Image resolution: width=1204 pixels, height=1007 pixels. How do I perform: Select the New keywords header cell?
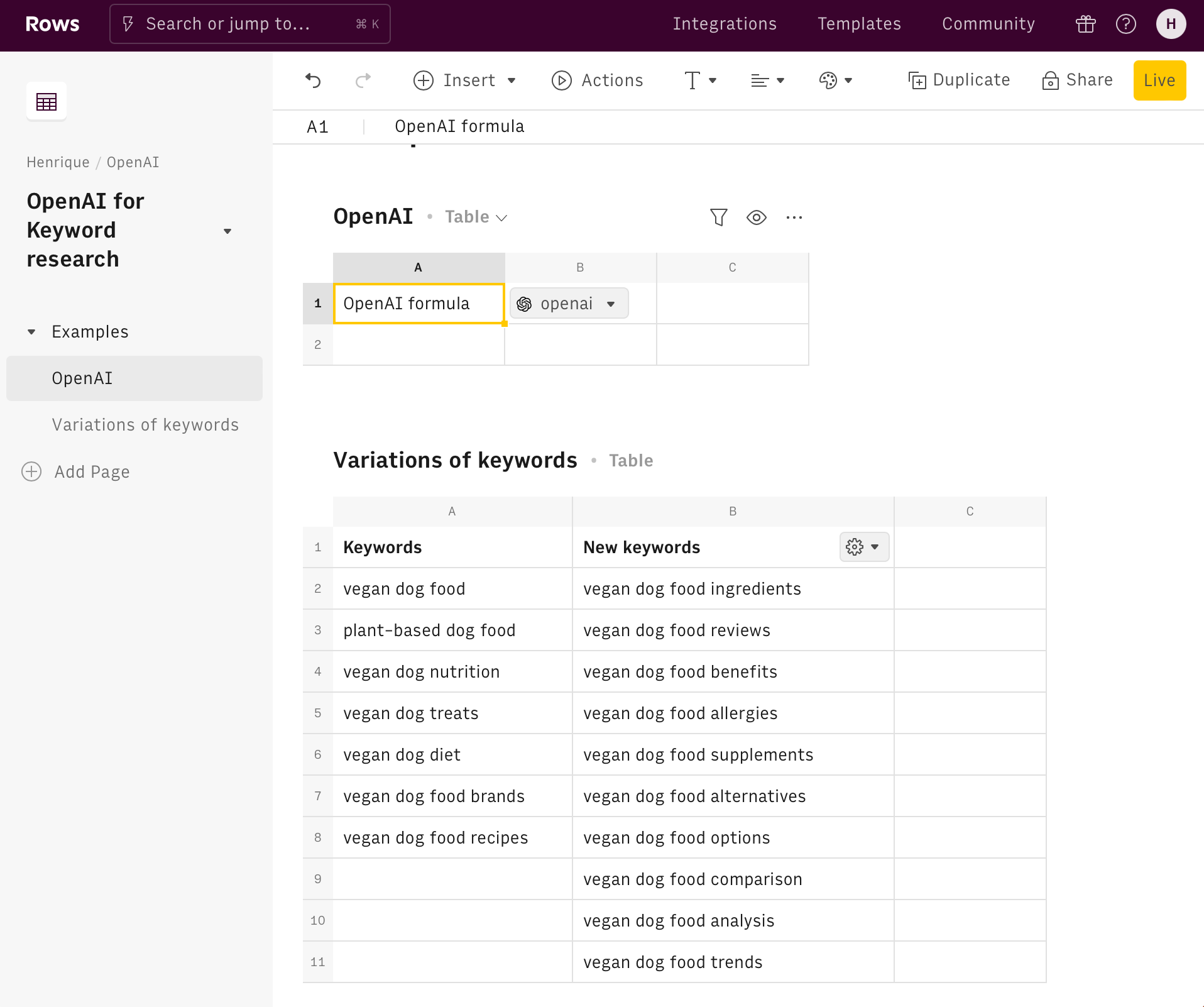coord(733,548)
